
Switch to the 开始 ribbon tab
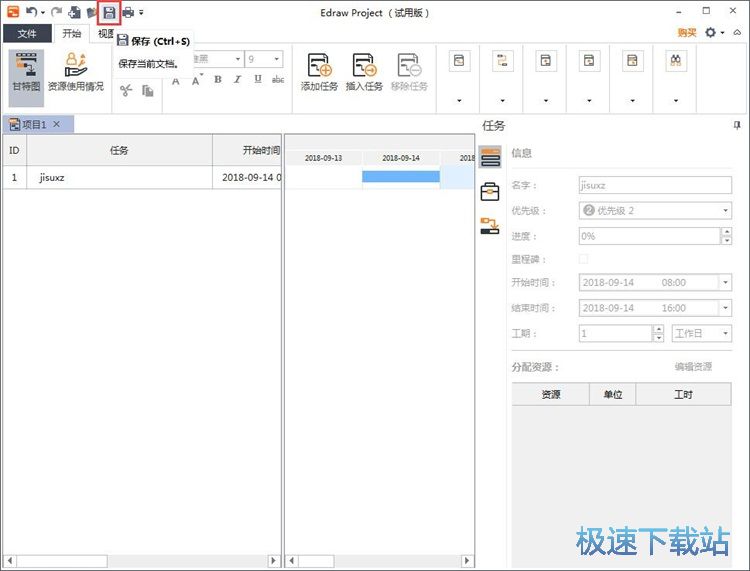[72, 33]
